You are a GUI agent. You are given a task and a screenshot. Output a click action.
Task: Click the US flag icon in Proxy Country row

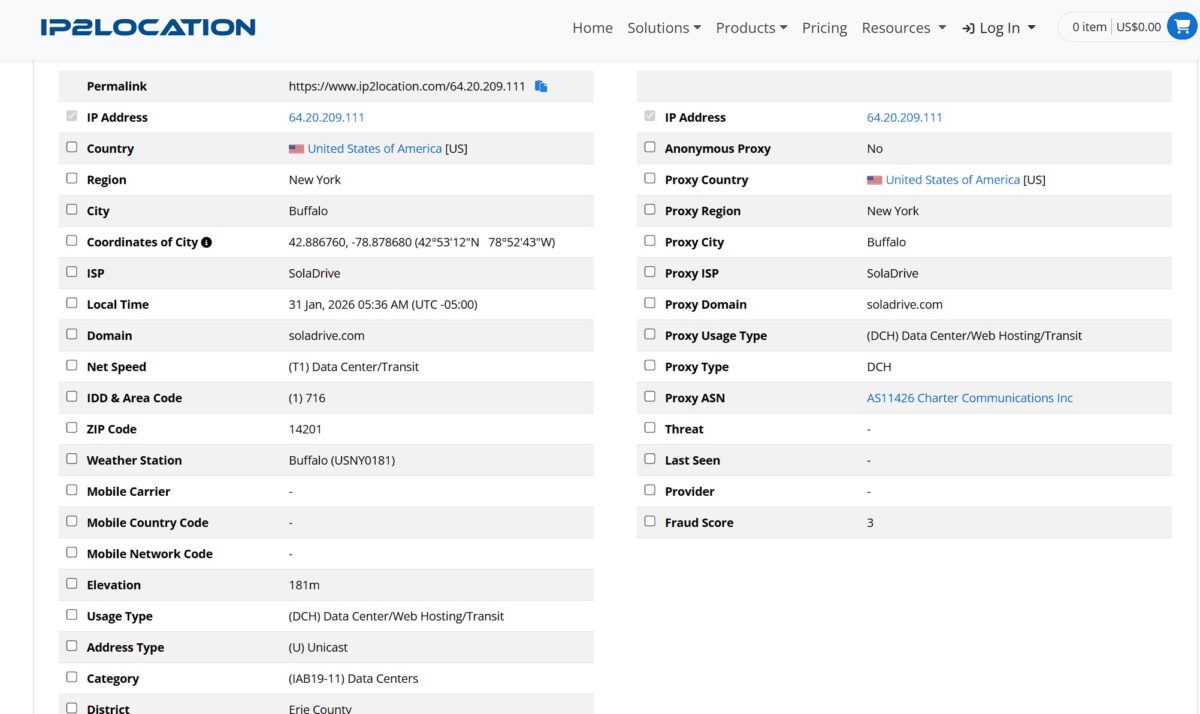(x=874, y=180)
